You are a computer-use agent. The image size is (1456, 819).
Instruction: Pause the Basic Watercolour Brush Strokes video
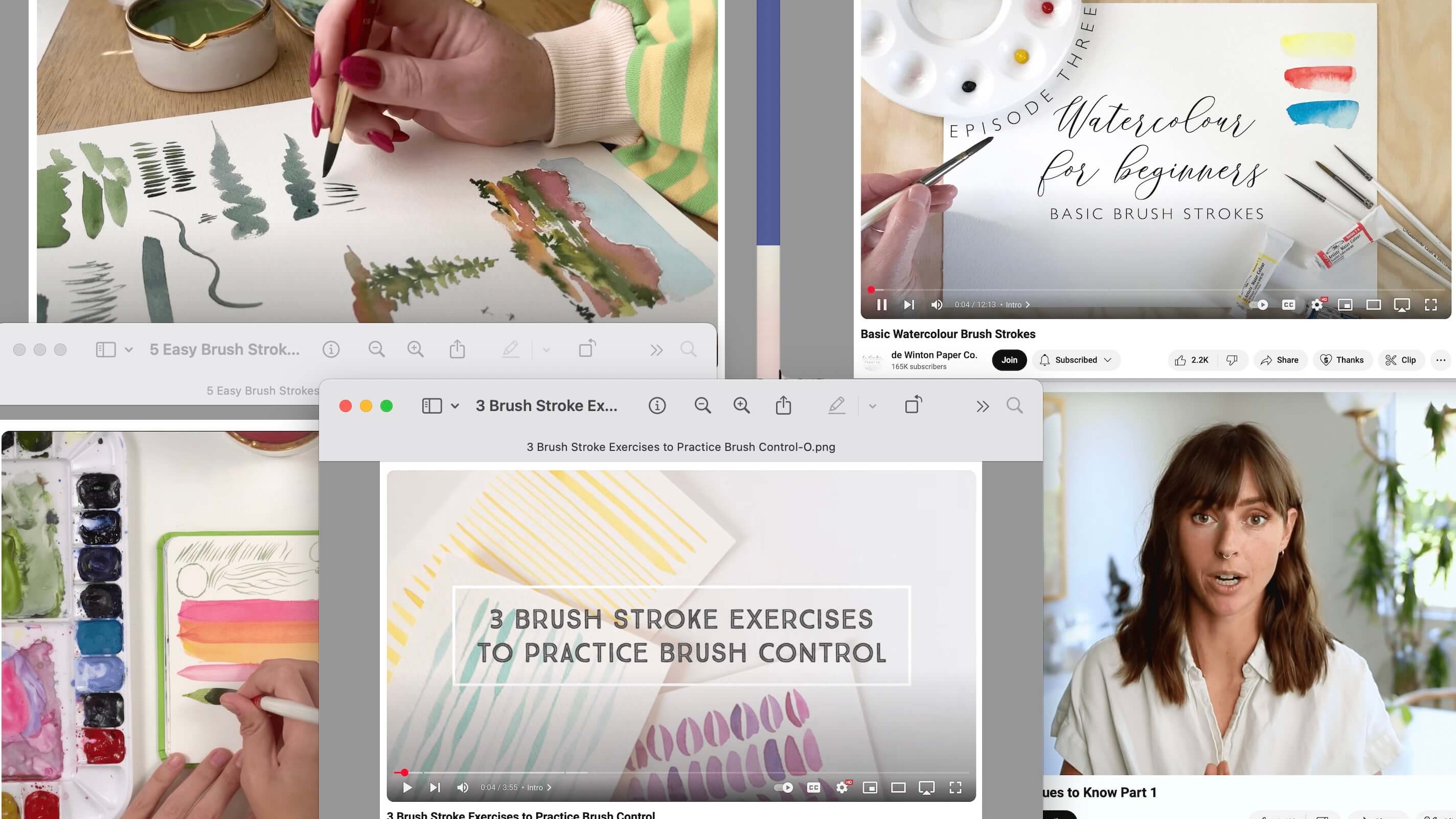click(x=881, y=305)
